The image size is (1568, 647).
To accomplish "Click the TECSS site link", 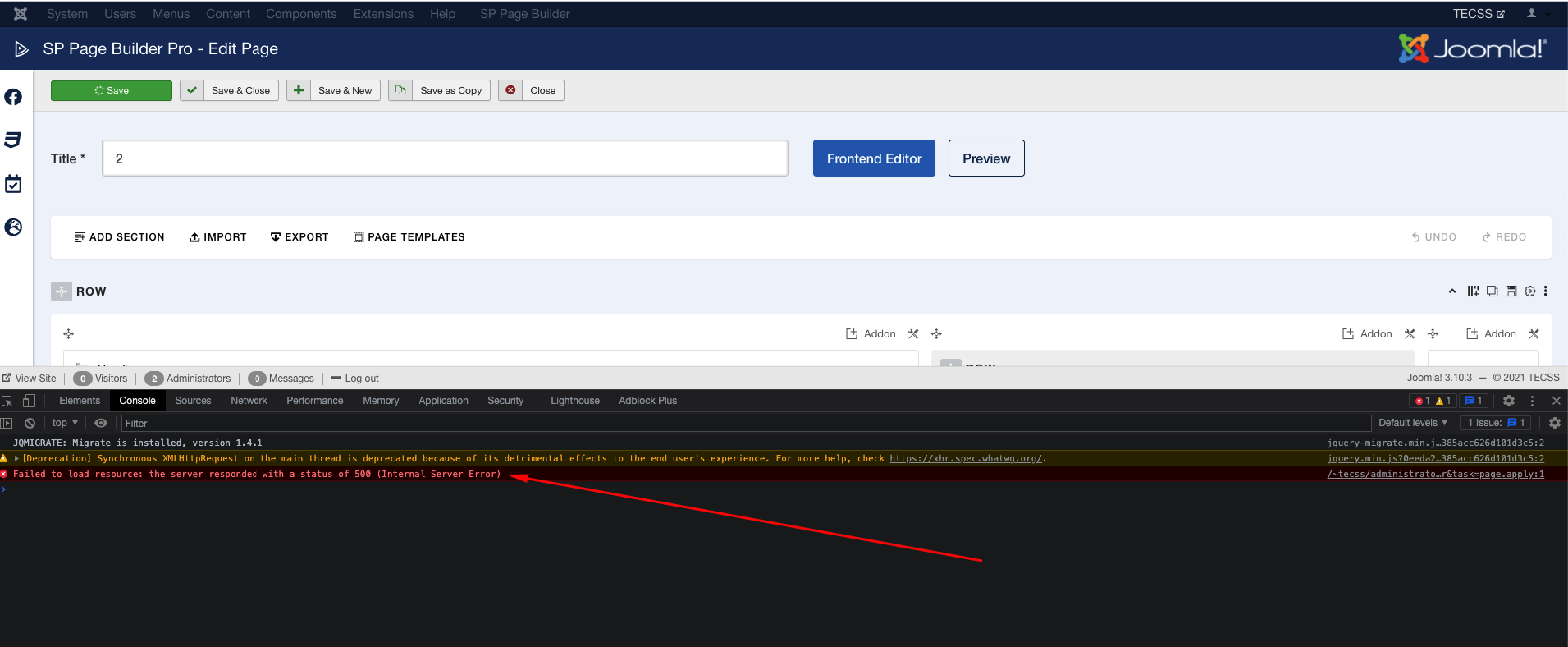I will [x=1479, y=14].
